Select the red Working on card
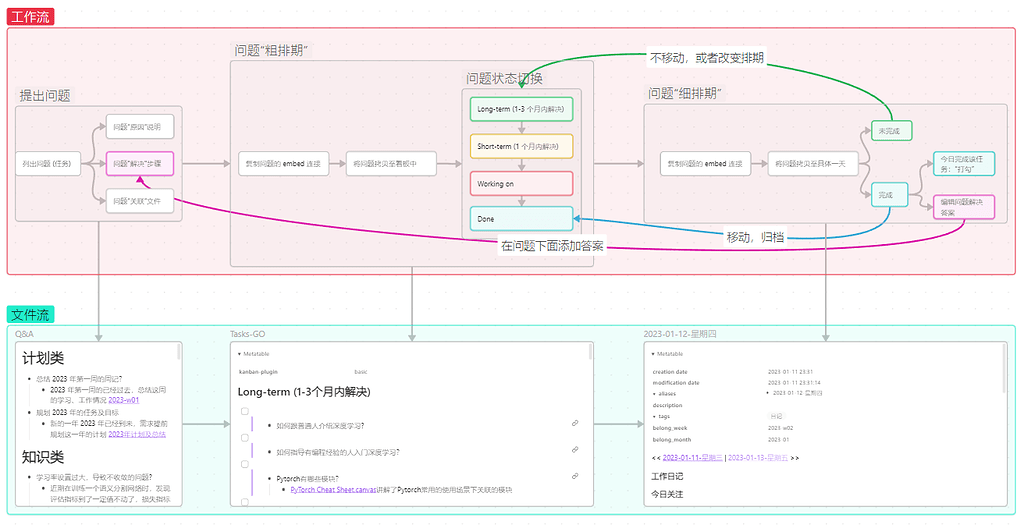The image size is (1024, 525). click(521, 183)
